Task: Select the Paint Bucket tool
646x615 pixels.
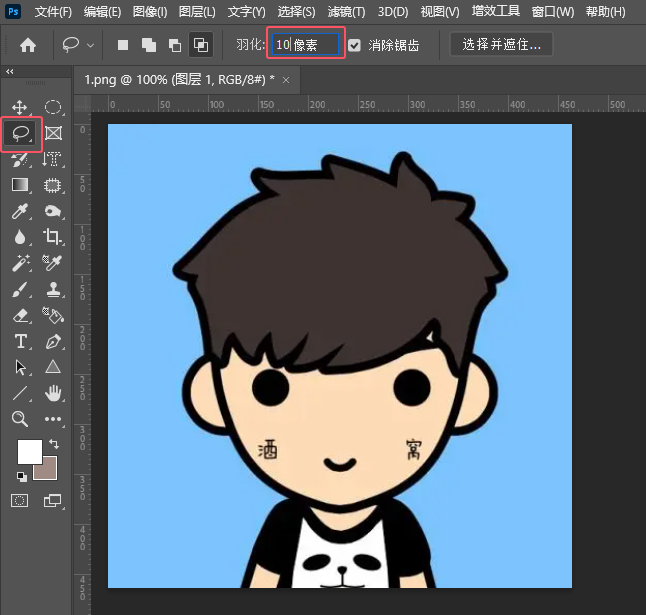Action: [x=53, y=316]
